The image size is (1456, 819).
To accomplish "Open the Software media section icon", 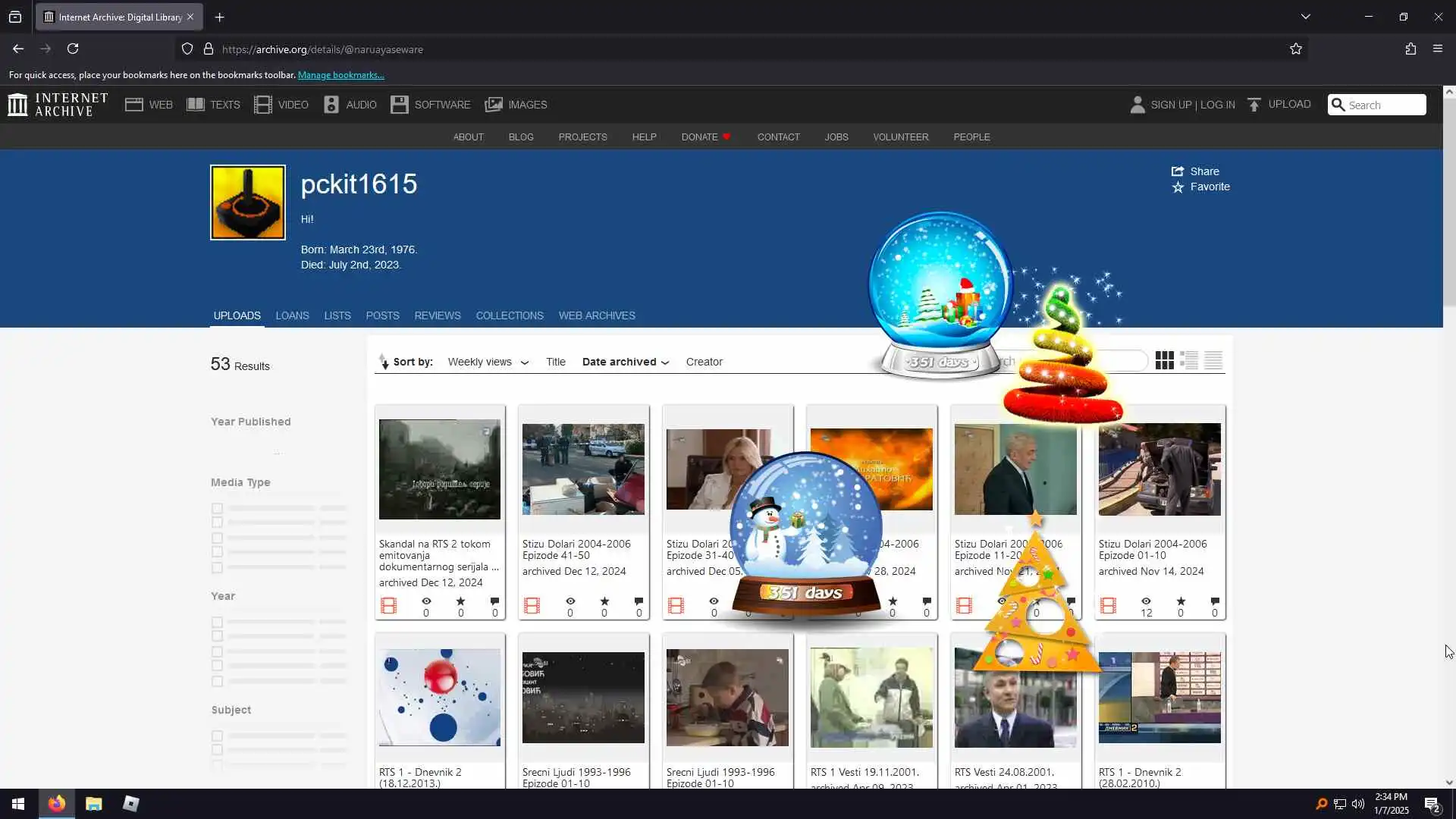I will [x=400, y=105].
